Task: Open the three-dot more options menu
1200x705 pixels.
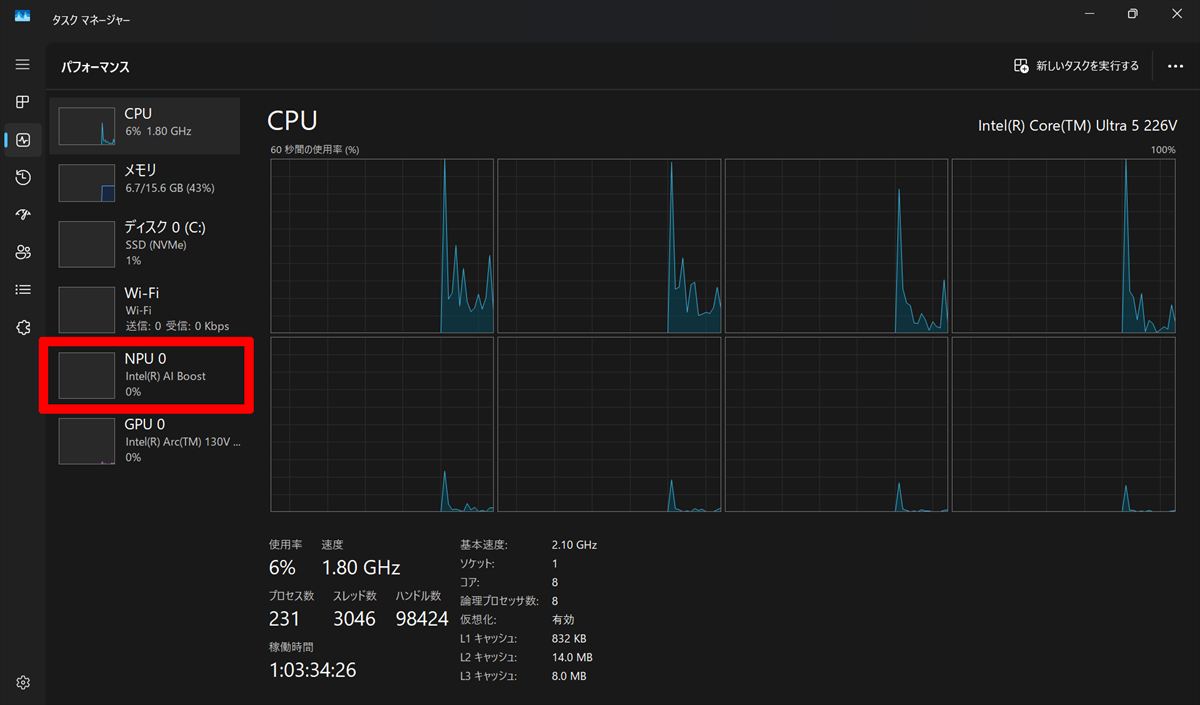Action: pyautogui.click(x=1175, y=66)
